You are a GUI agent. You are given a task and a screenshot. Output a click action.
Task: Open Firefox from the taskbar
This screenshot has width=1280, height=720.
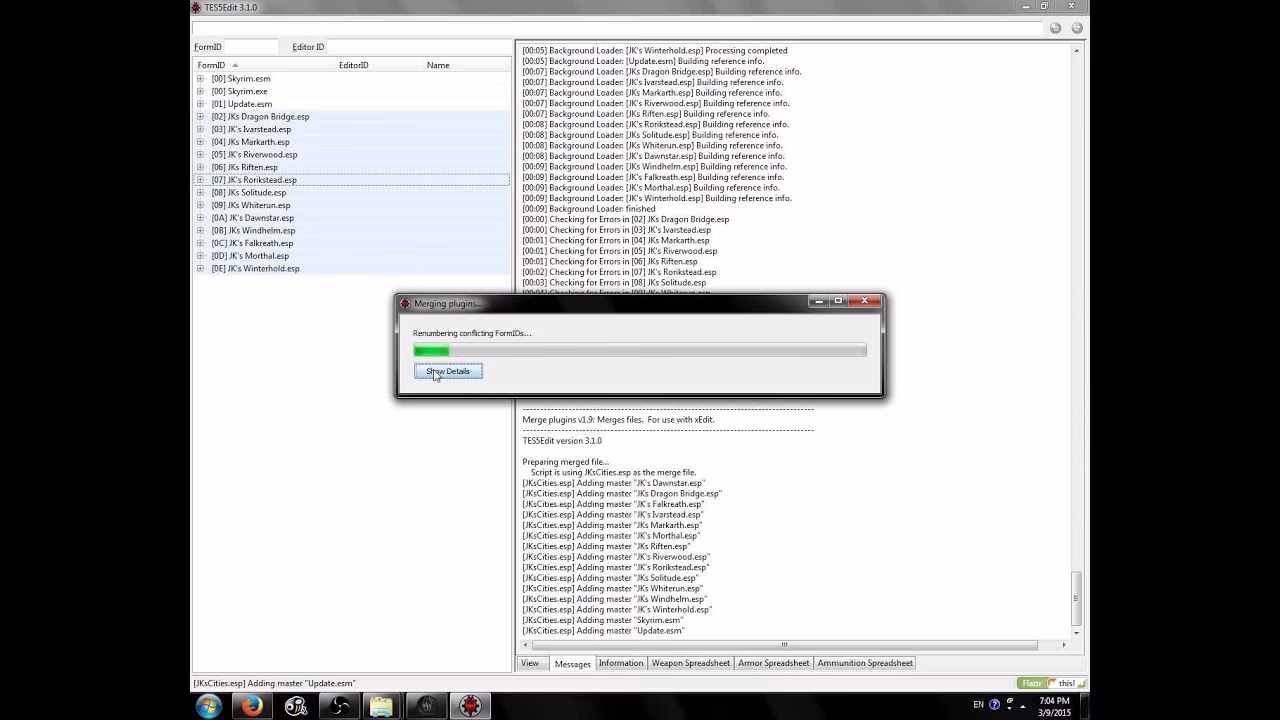pyautogui.click(x=252, y=706)
